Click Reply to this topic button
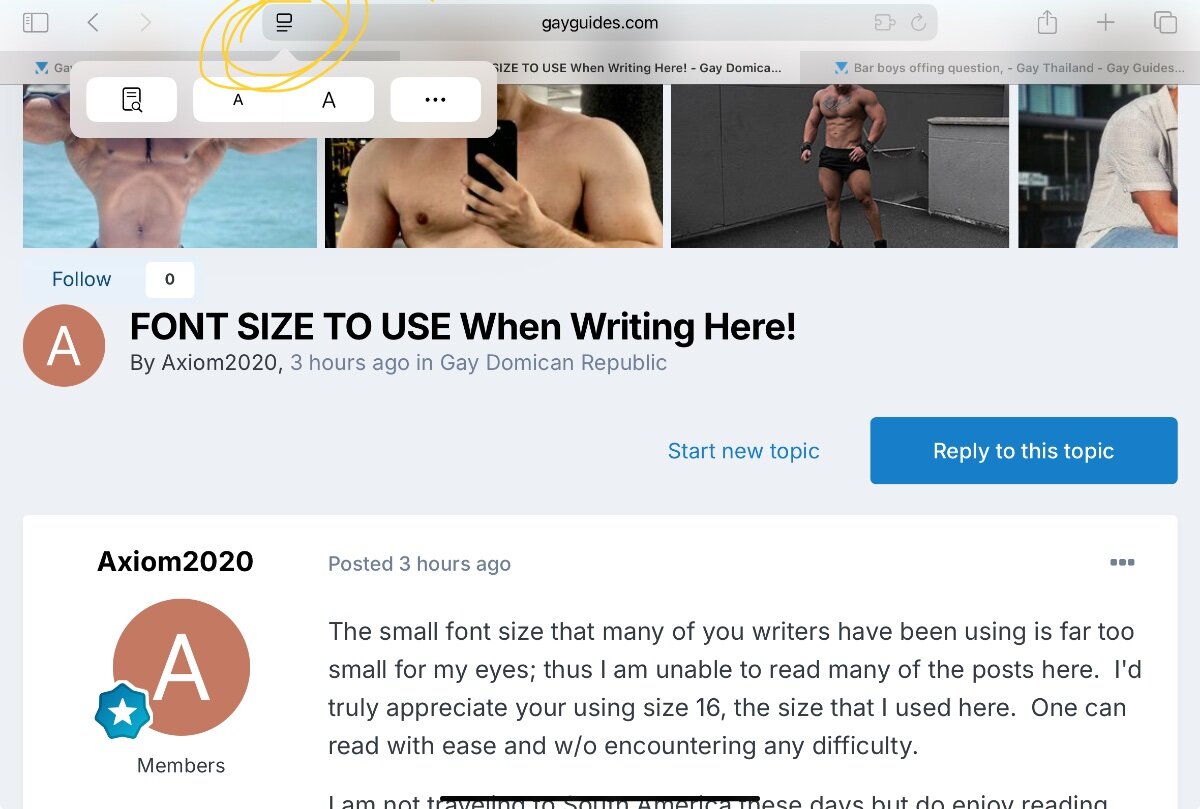 1024,451
